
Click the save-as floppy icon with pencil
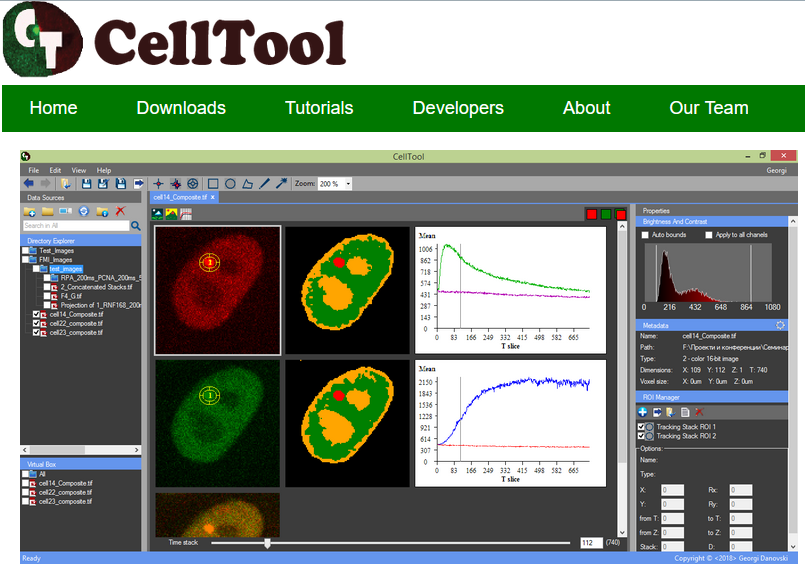103,183
